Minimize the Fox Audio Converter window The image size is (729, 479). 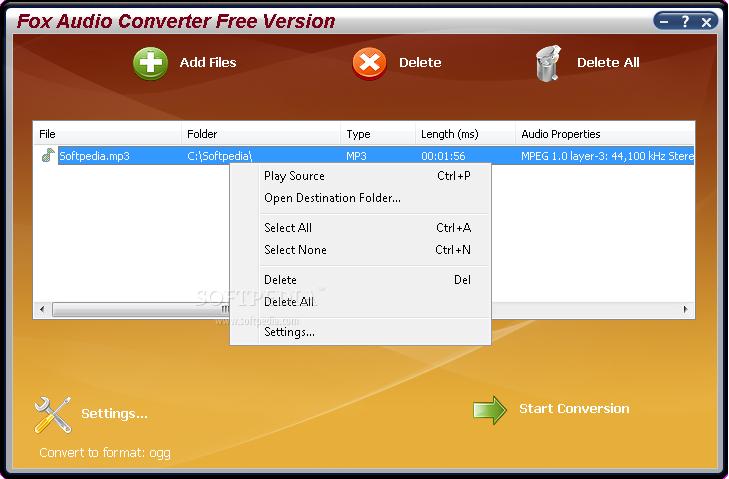click(x=664, y=21)
